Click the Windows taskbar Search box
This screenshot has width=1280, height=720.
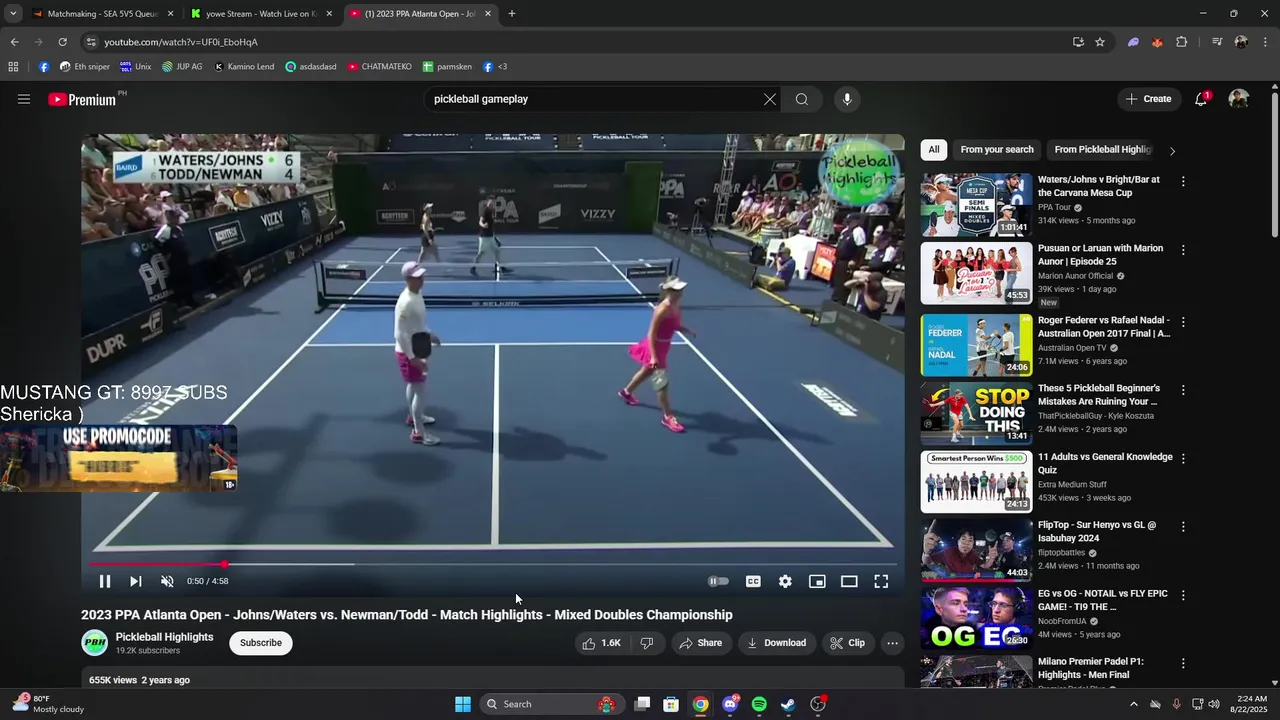552,704
